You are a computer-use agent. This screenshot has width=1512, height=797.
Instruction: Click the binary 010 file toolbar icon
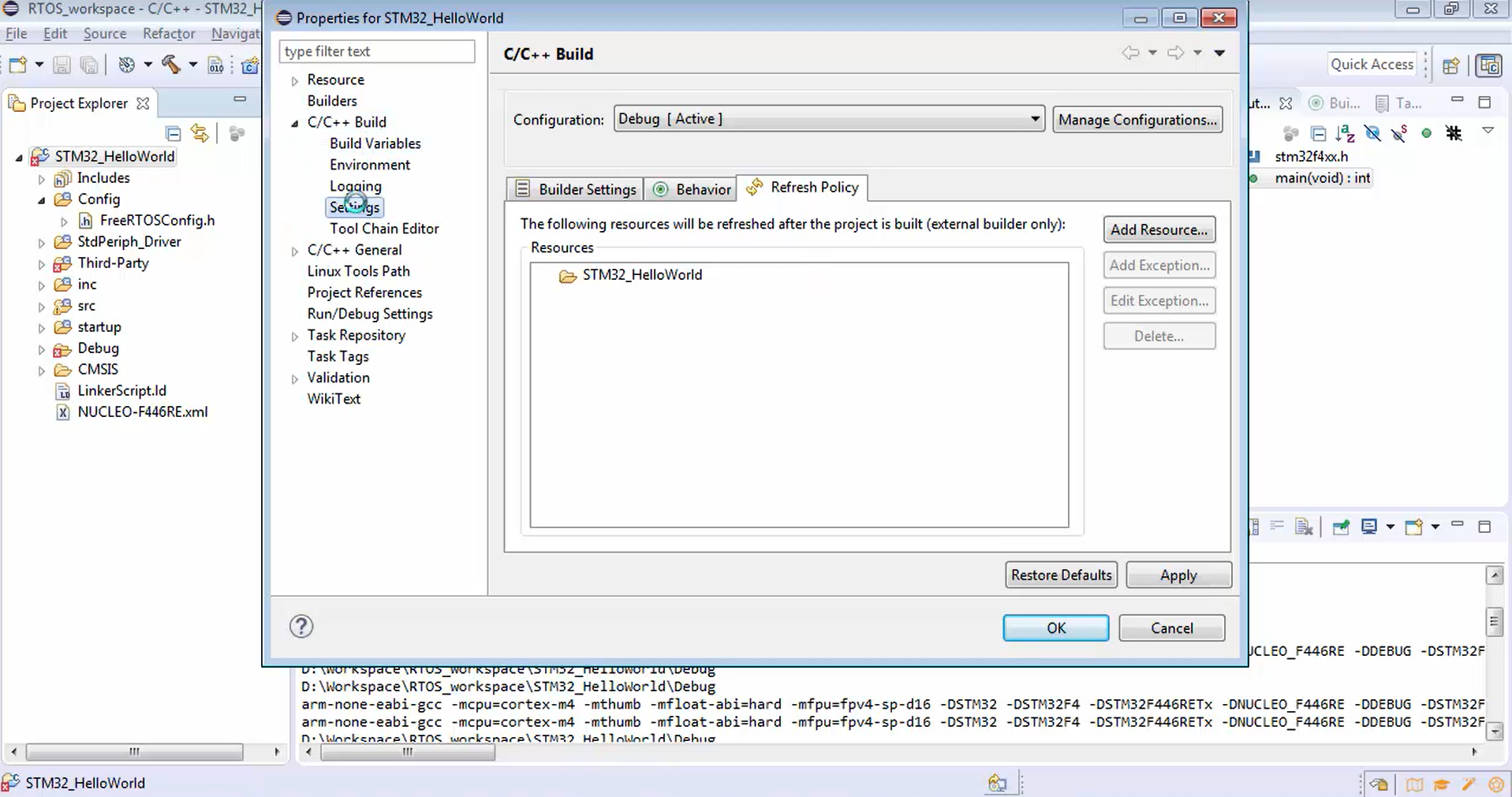click(215, 65)
